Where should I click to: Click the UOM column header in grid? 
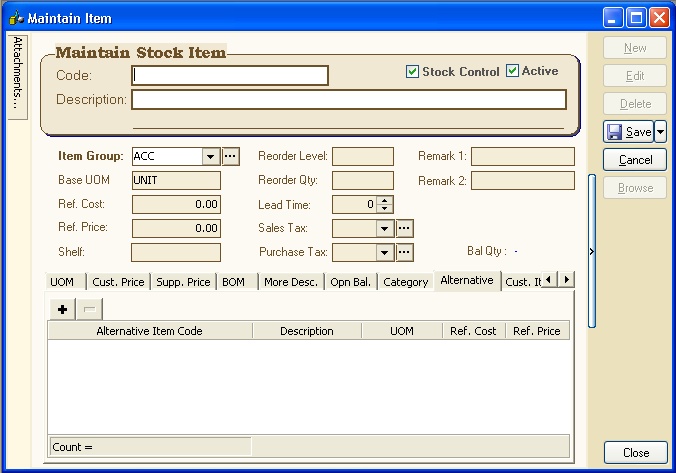point(402,331)
